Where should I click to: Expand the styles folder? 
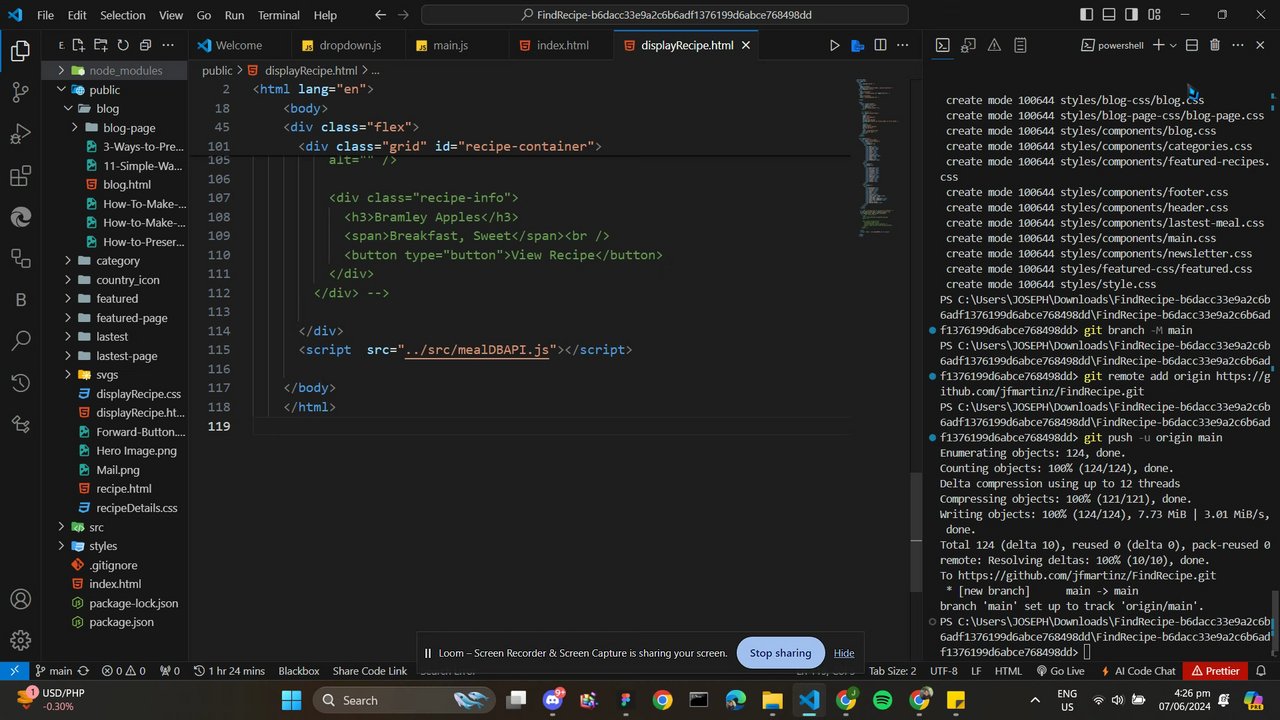coord(115,546)
